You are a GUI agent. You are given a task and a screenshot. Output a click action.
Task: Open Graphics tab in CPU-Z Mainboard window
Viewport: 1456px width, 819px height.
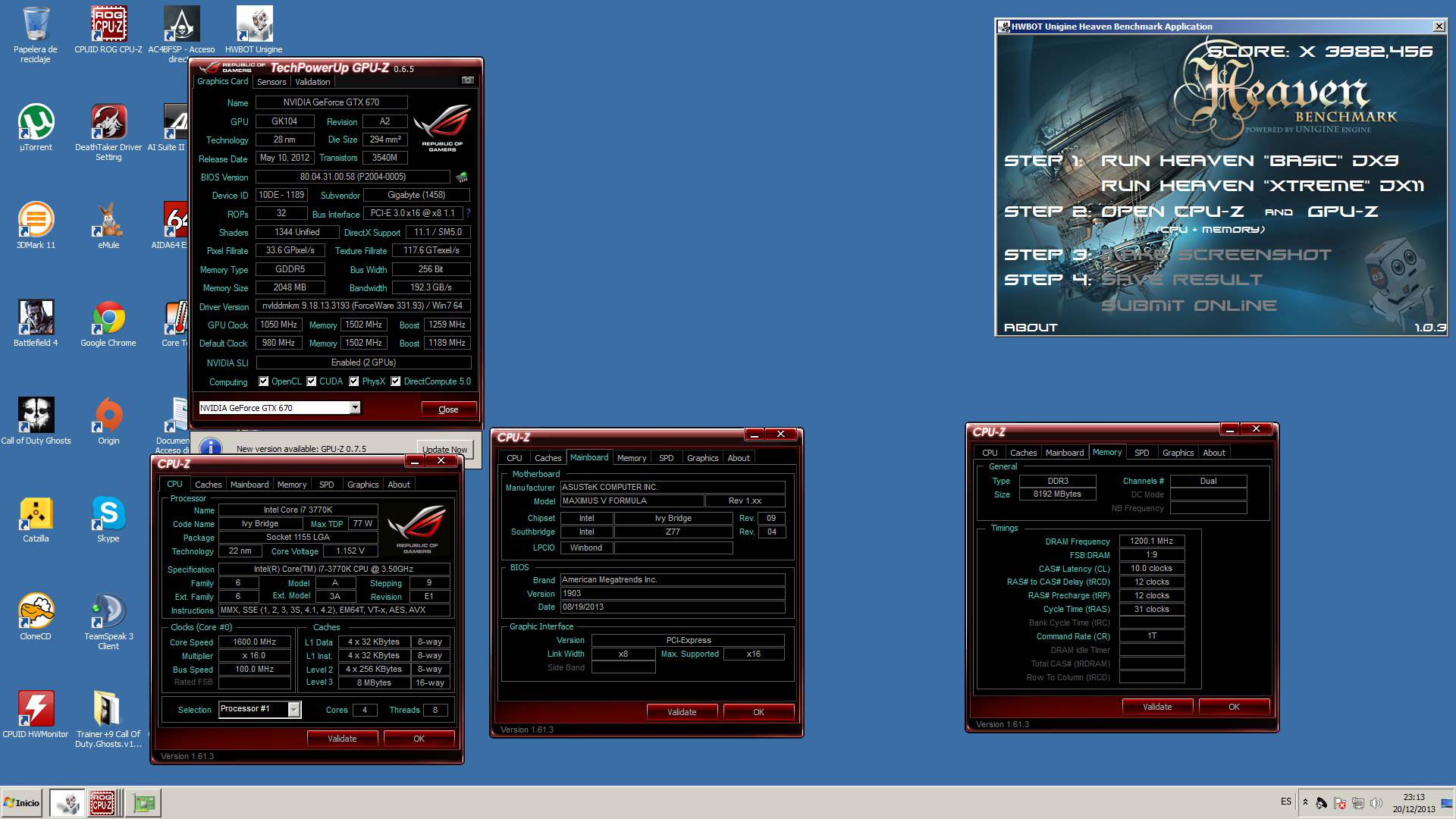point(702,458)
